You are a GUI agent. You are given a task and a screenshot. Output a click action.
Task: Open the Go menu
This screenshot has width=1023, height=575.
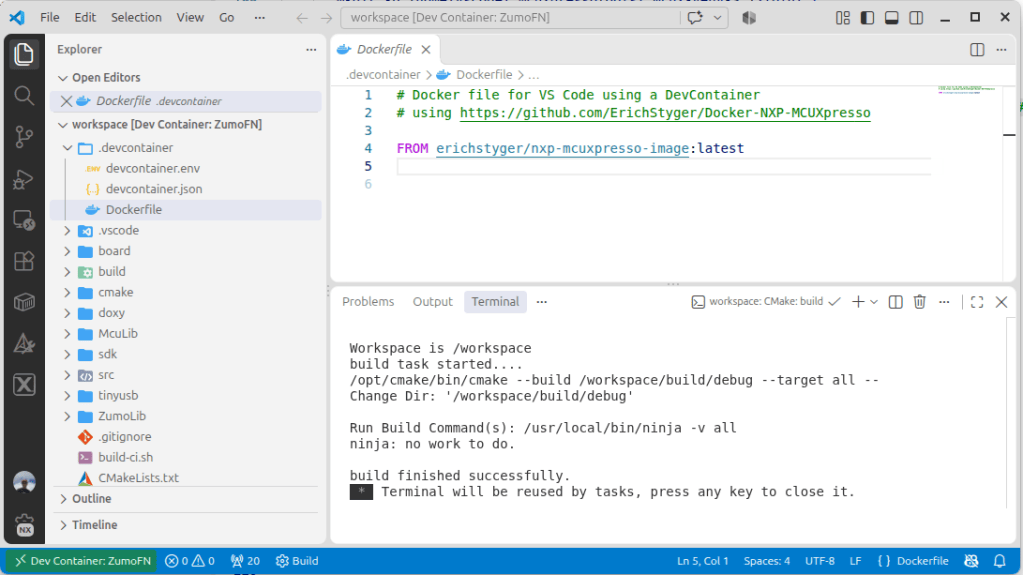click(226, 18)
